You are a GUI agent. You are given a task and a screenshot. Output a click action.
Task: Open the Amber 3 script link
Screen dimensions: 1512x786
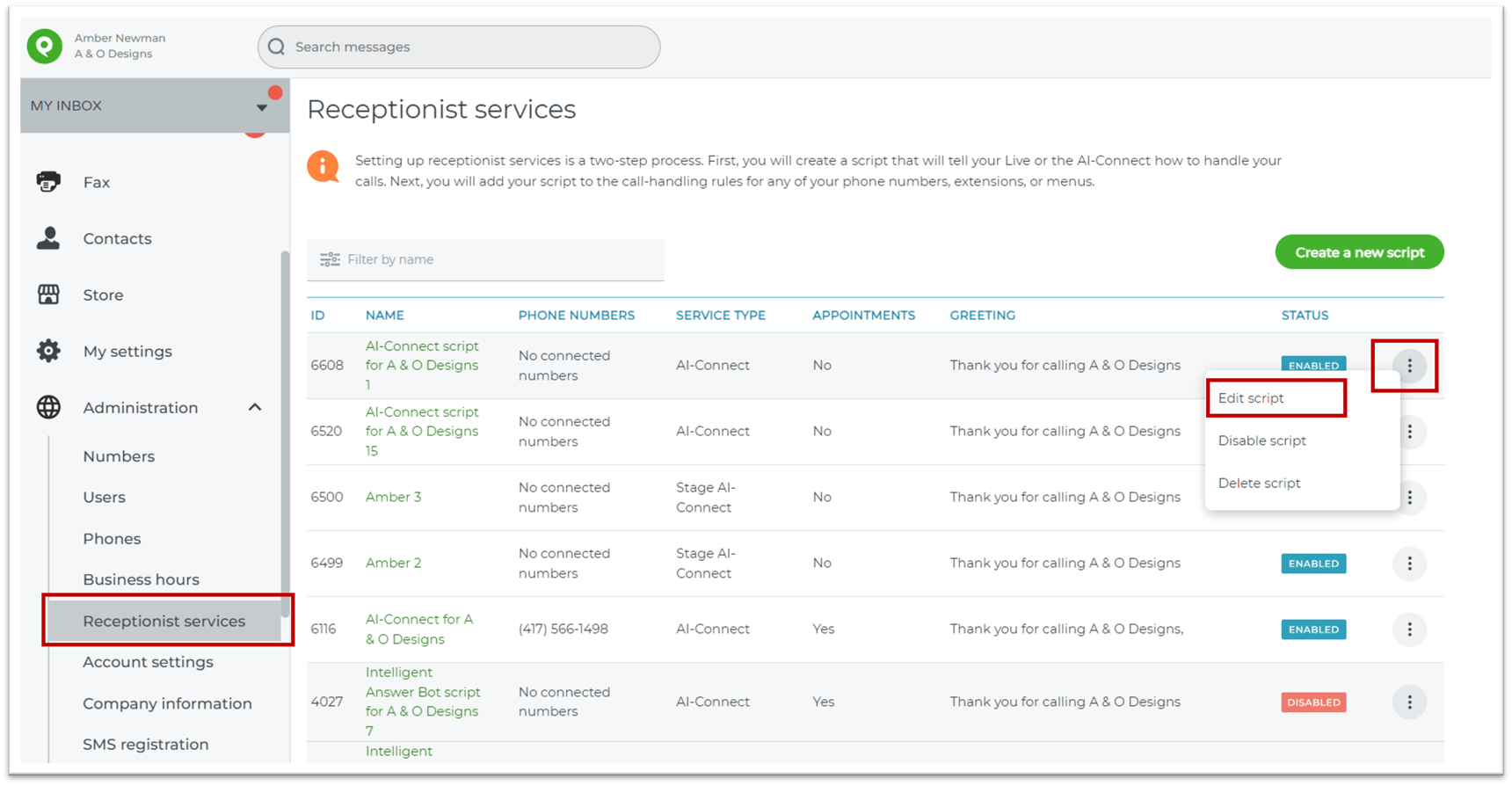tap(393, 497)
